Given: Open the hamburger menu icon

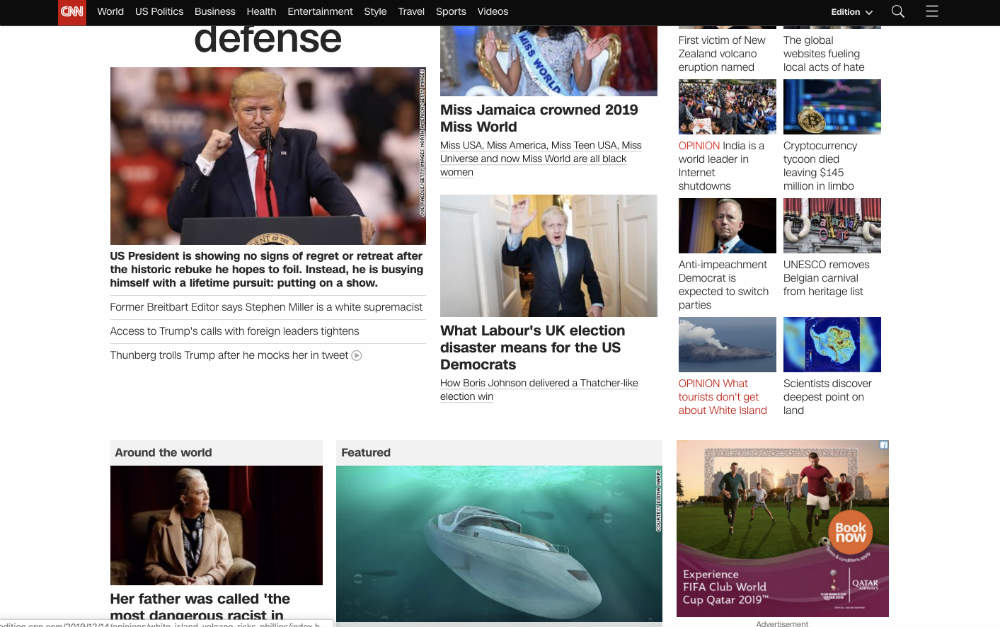Looking at the screenshot, I should (x=932, y=11).
